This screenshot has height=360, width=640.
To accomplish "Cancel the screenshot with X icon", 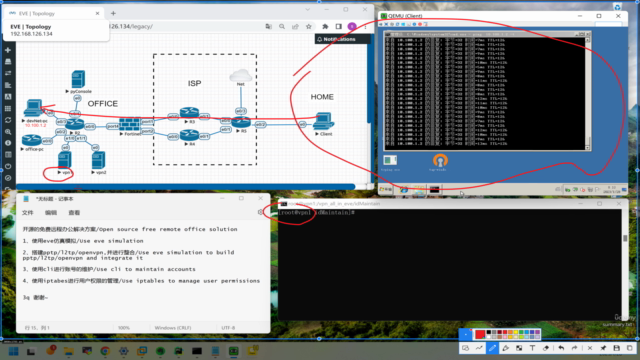I will 590,348.
